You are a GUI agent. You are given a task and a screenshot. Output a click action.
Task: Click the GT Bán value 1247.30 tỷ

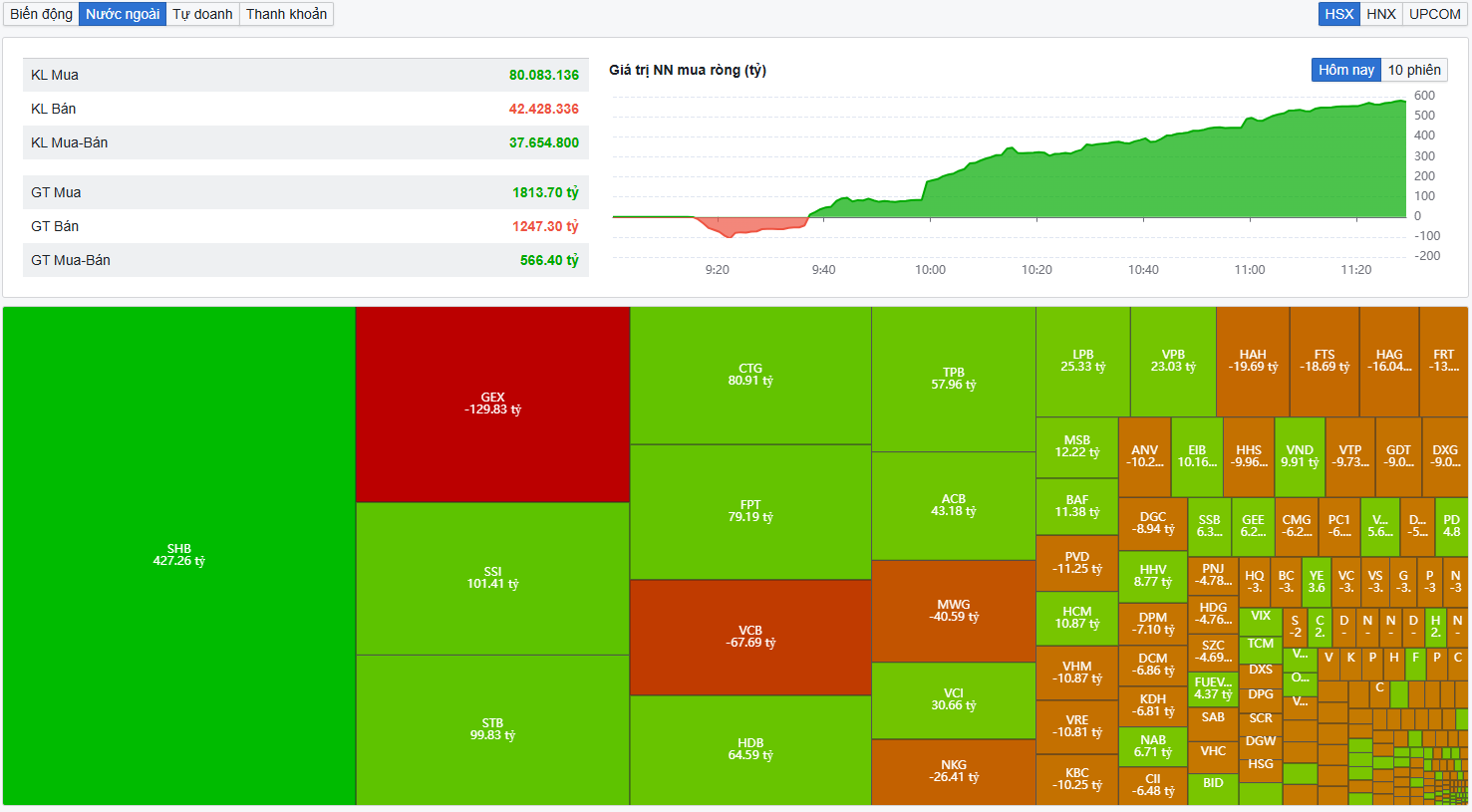[545, 226]
